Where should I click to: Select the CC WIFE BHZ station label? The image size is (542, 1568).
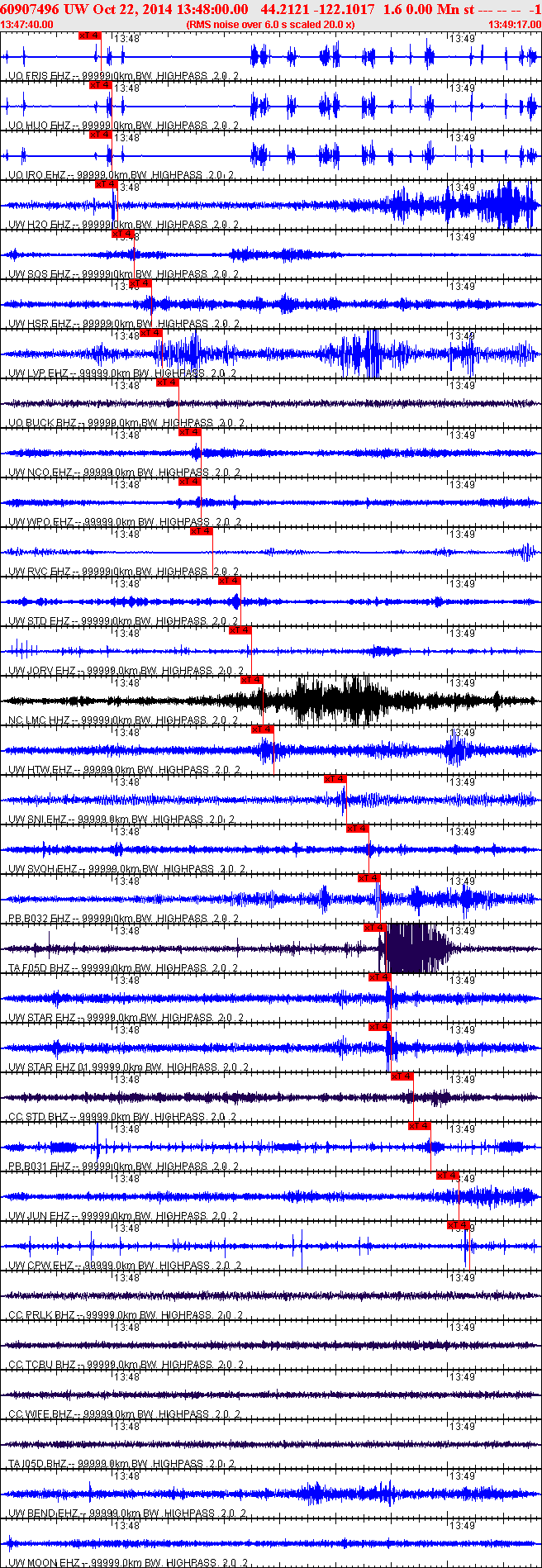tap(125, 1414)
